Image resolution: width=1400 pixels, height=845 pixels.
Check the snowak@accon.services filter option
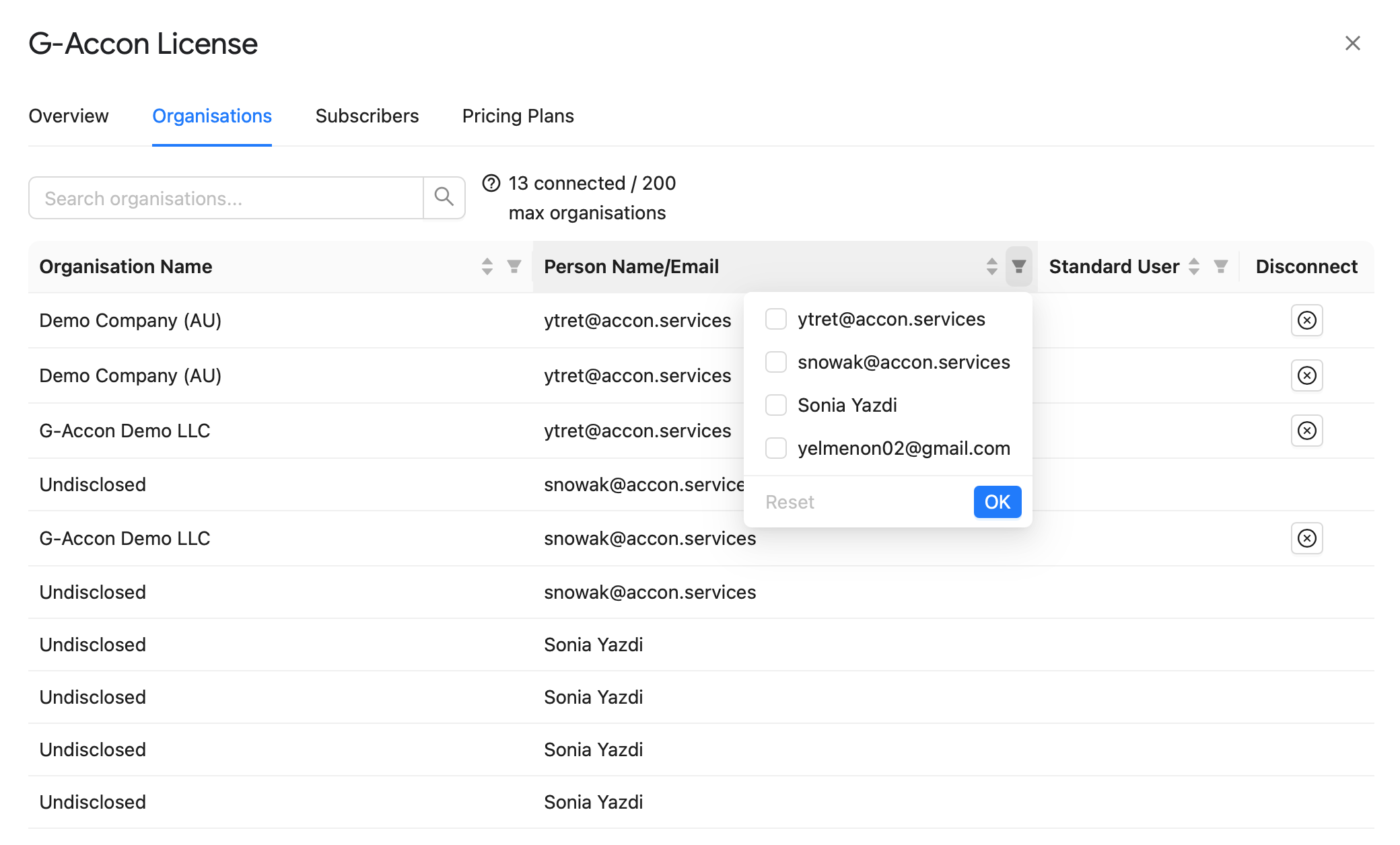tap(776, 362)
